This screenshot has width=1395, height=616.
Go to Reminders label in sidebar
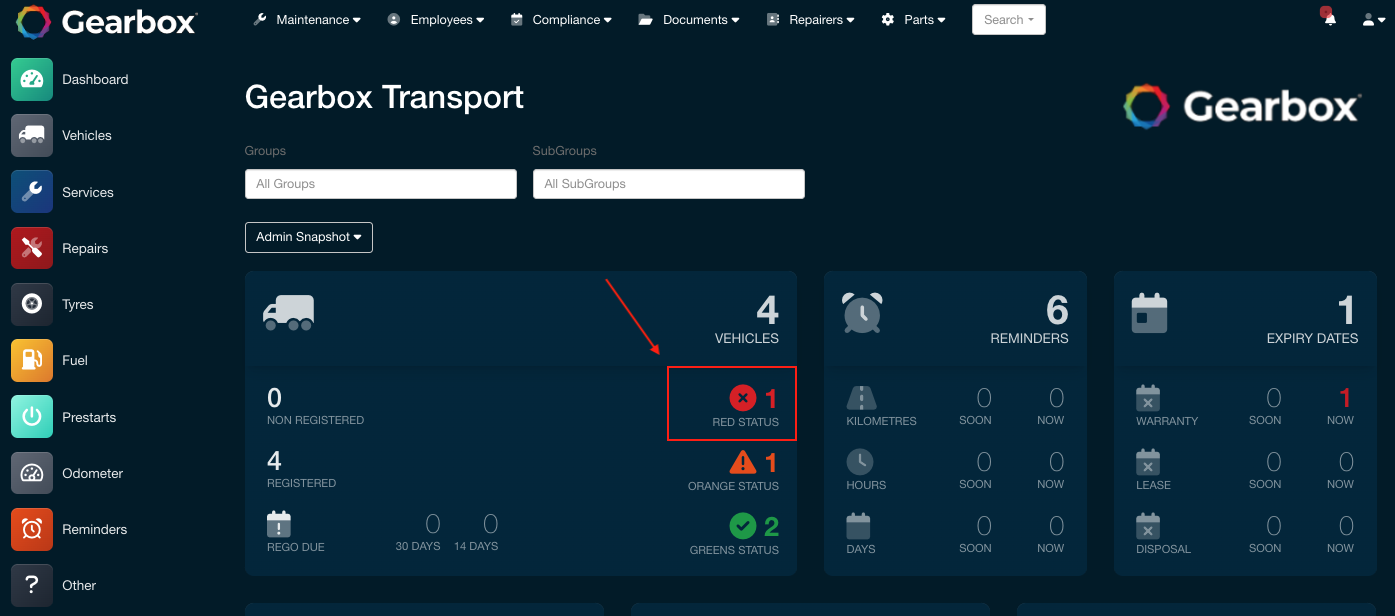(95, 530)
